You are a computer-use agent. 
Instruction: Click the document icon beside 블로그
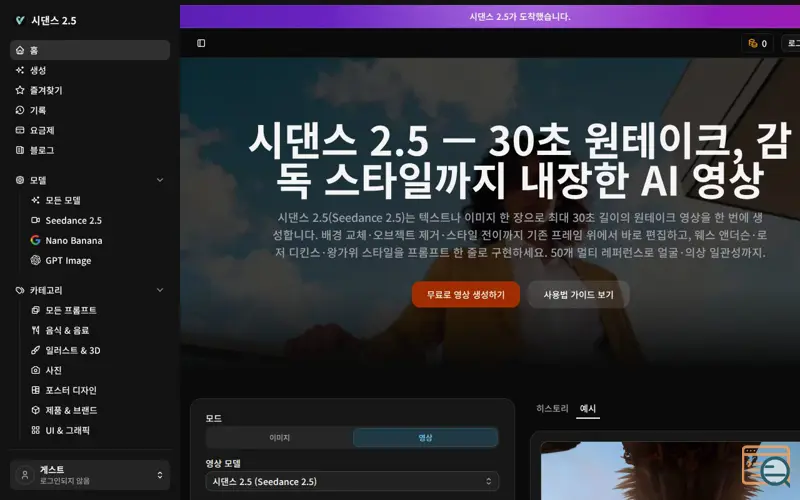point(20,150)
